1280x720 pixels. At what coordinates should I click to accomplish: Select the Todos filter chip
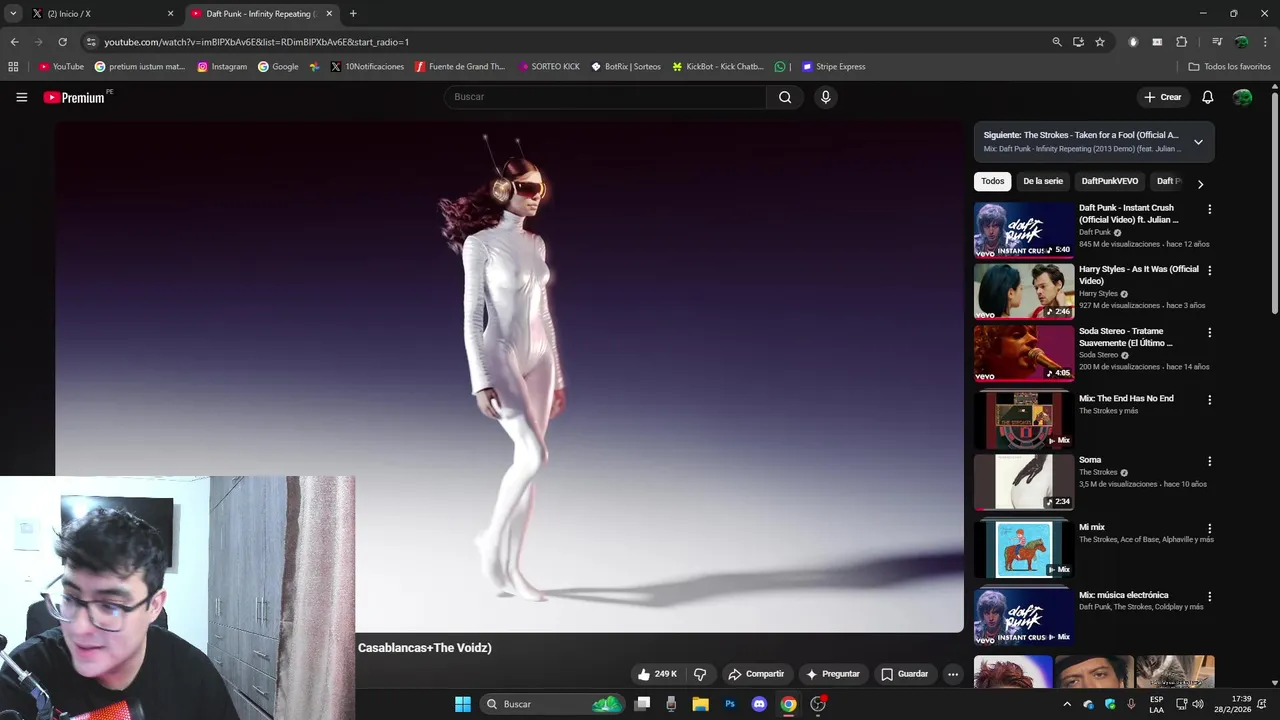[x=993, y=181]
